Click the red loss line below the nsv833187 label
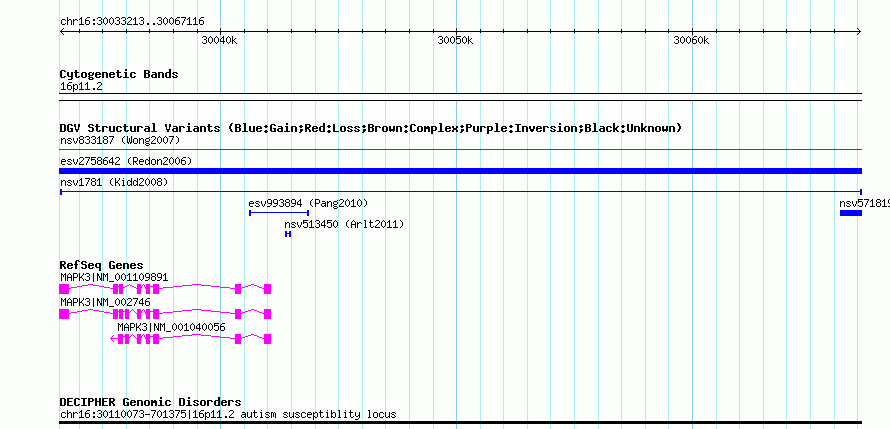 click(461, 150)
